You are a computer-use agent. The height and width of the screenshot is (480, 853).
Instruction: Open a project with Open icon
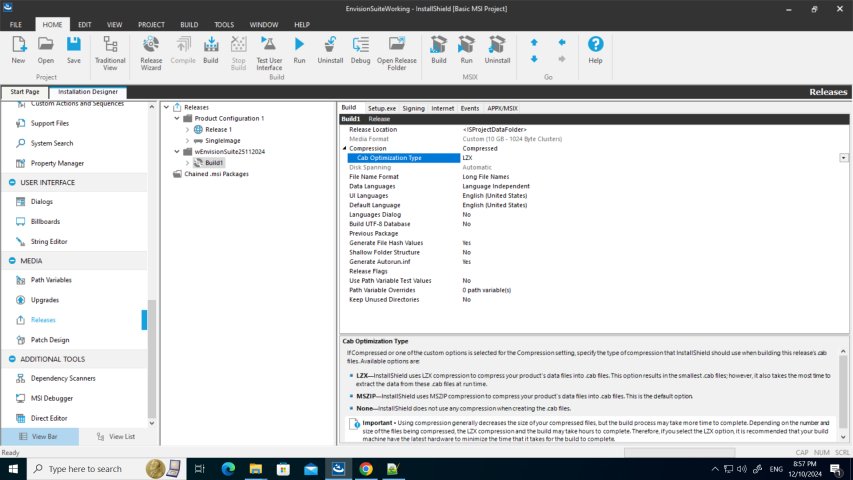pos(46,50)
